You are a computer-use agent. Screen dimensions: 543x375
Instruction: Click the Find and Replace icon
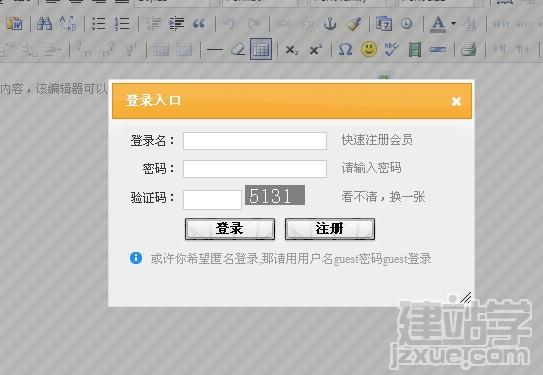click(68, 24)
